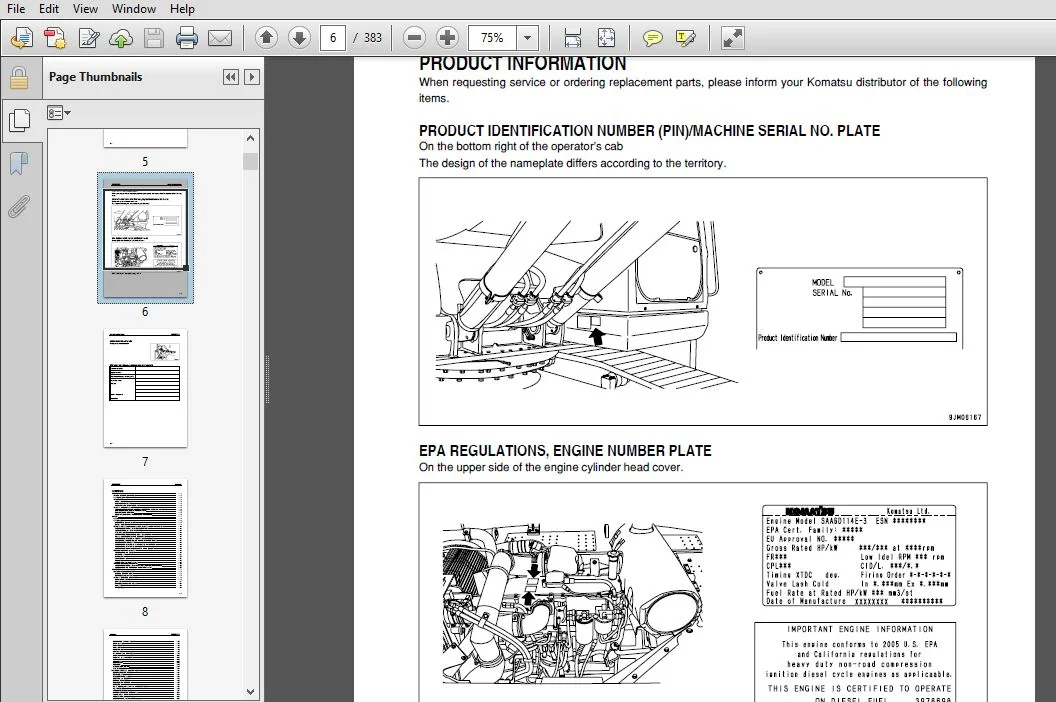Open the Page Thumbnails panel icon
Image resolution: width=1056 pixels, height=702 pixels.
coord(19,120)
